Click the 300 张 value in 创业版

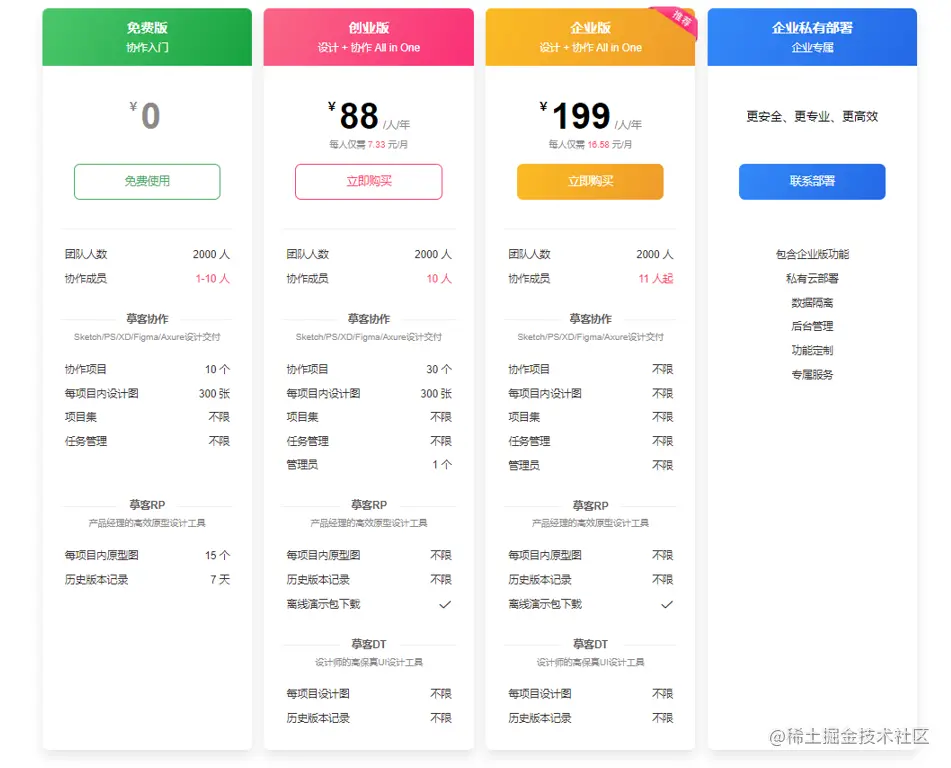pyautogui.click(x=437, y=394)
